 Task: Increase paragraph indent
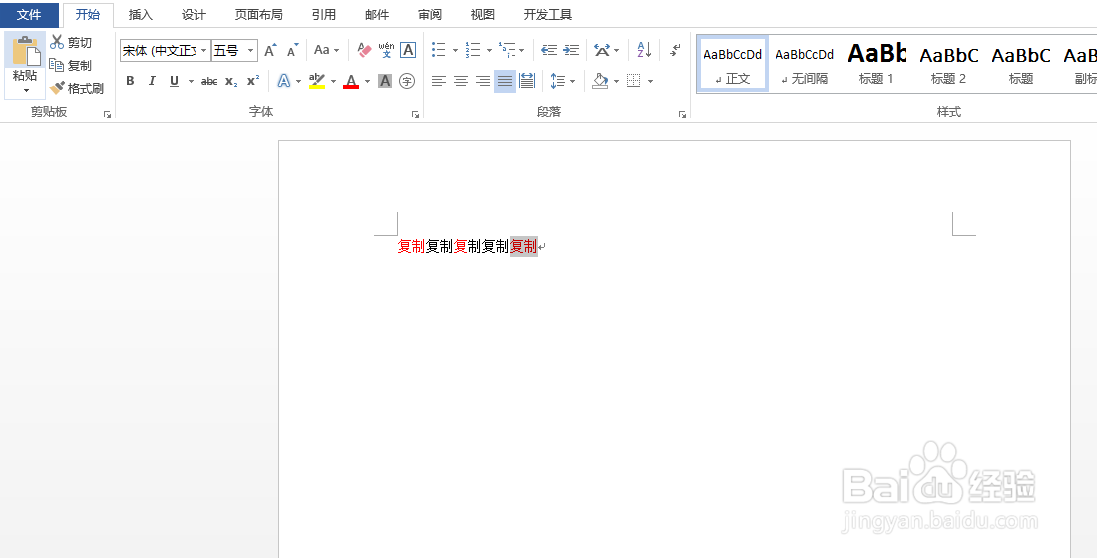tap(572, 50)
